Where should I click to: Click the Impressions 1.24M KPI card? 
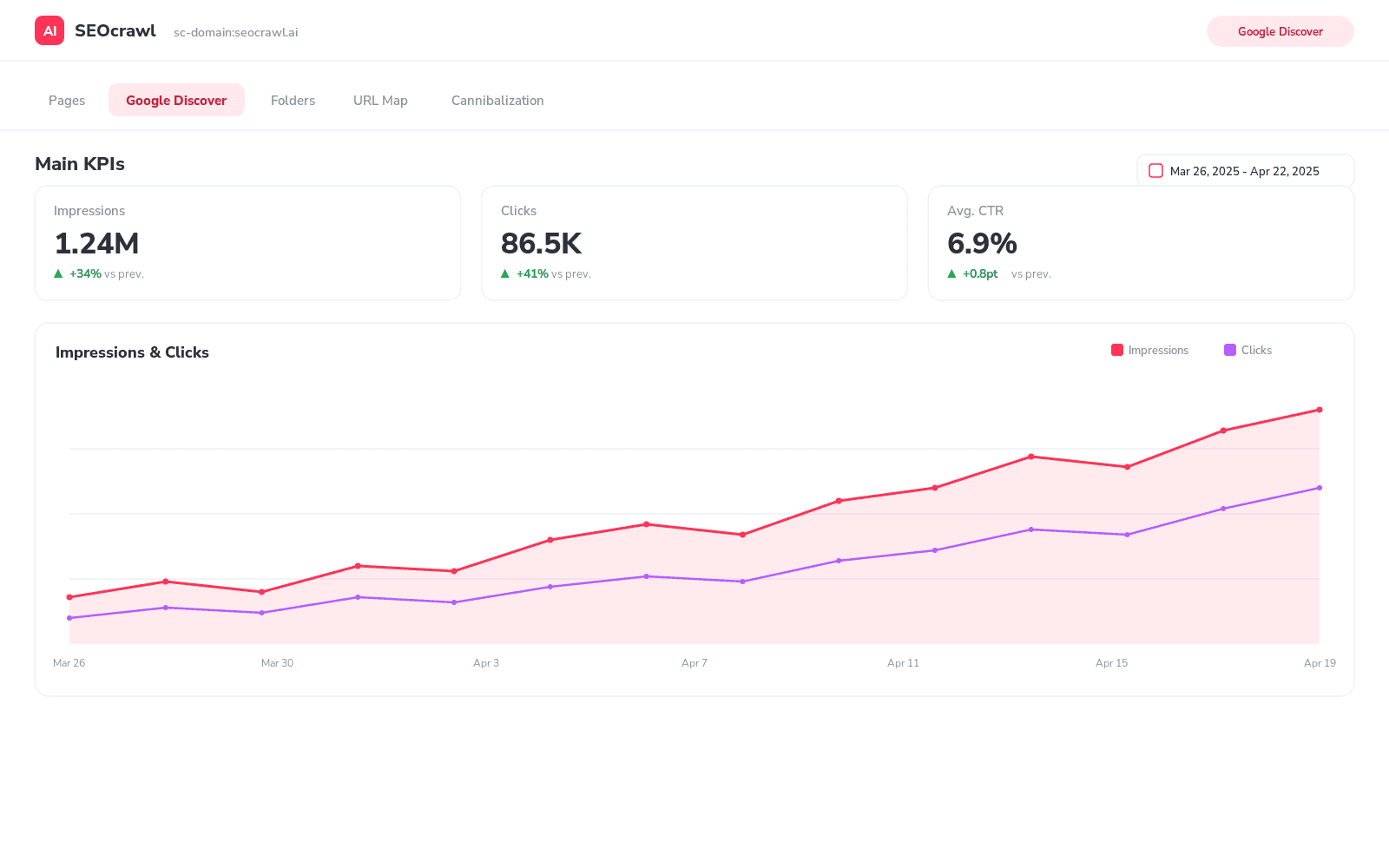247,243
